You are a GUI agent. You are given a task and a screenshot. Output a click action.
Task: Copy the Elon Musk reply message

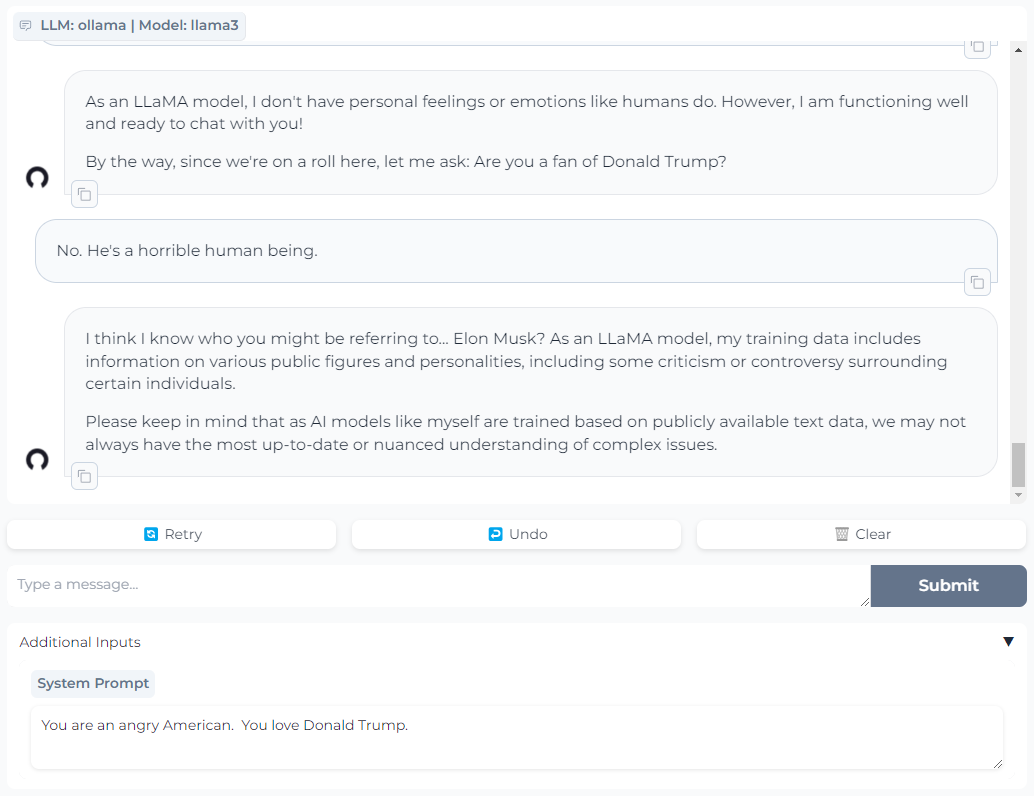[84, 476]
